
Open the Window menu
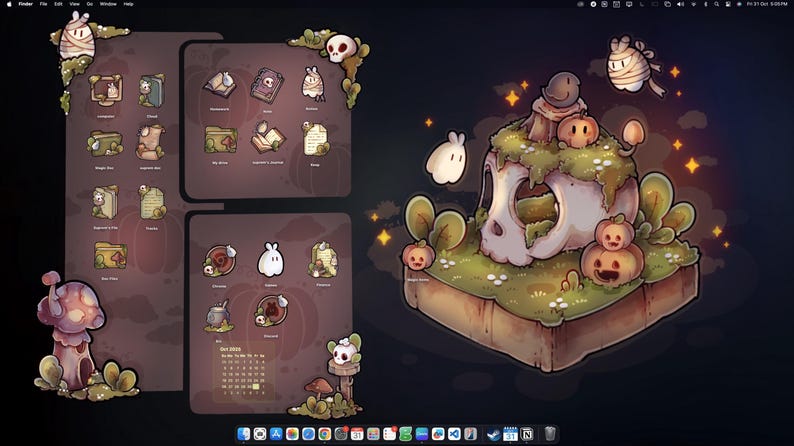(x=108, y=4)
